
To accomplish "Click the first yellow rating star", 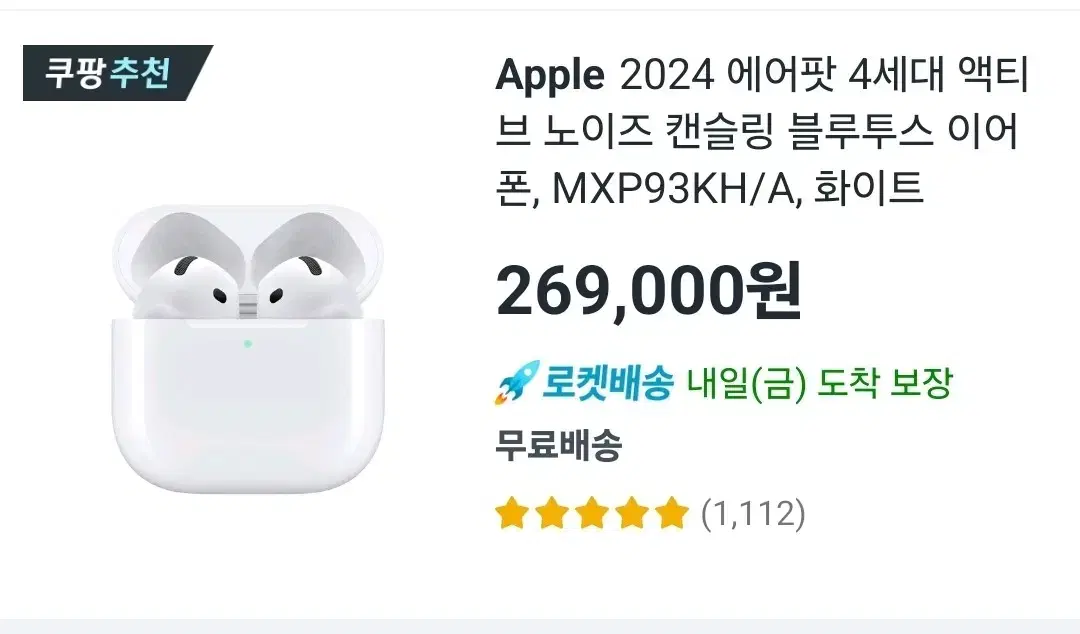I will coord(512,513).
